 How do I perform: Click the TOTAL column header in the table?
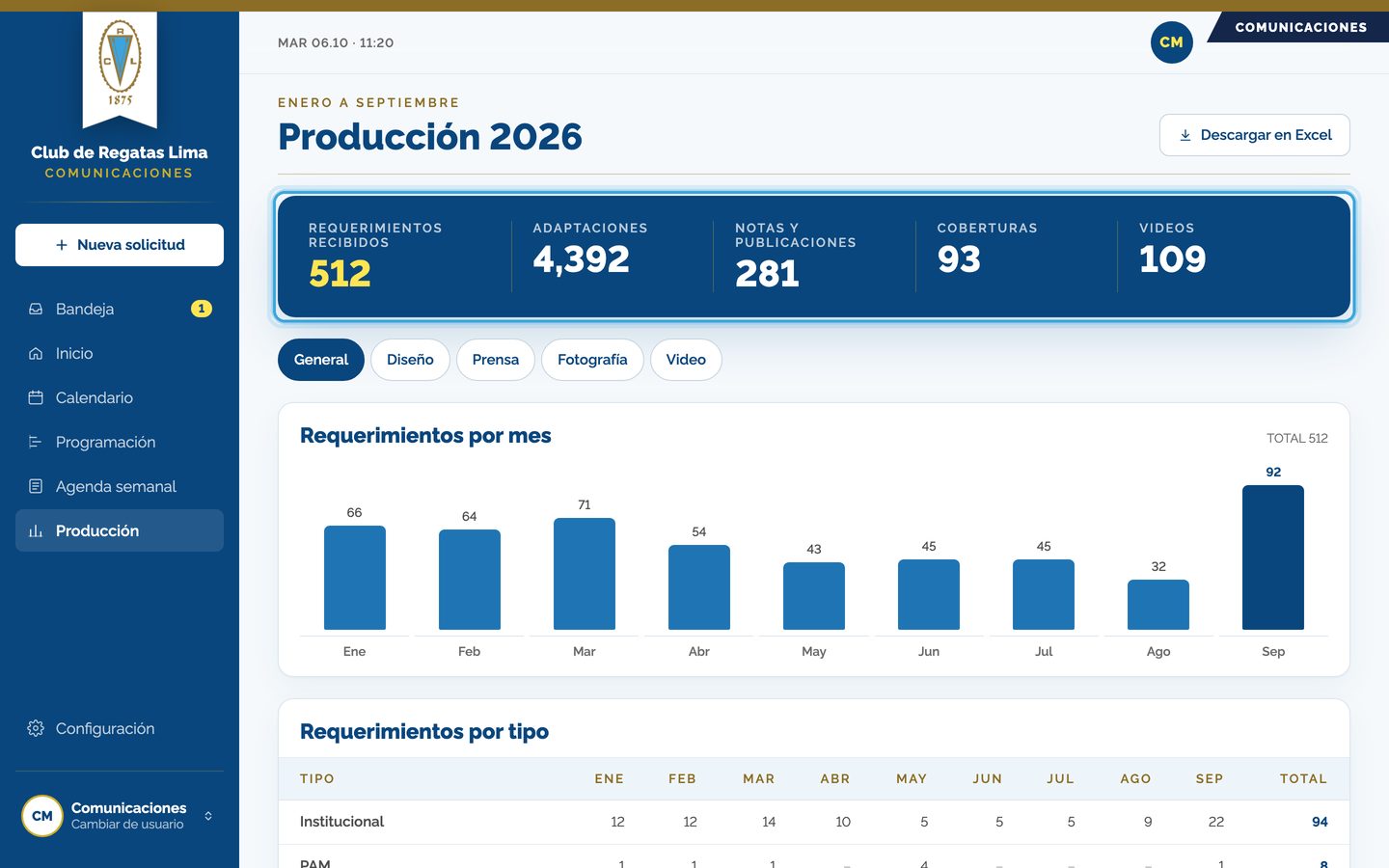tap(1303, 778)
